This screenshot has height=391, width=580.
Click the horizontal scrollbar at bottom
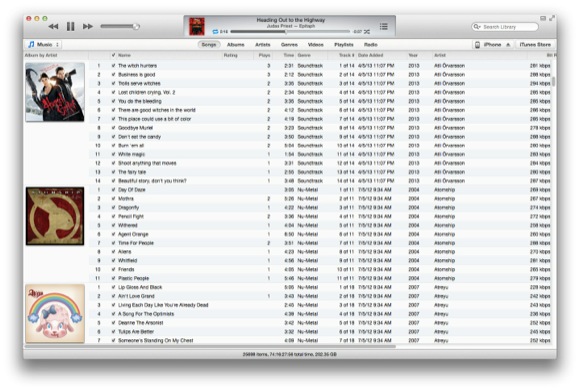pyautogui.click(x=210, y=347)
